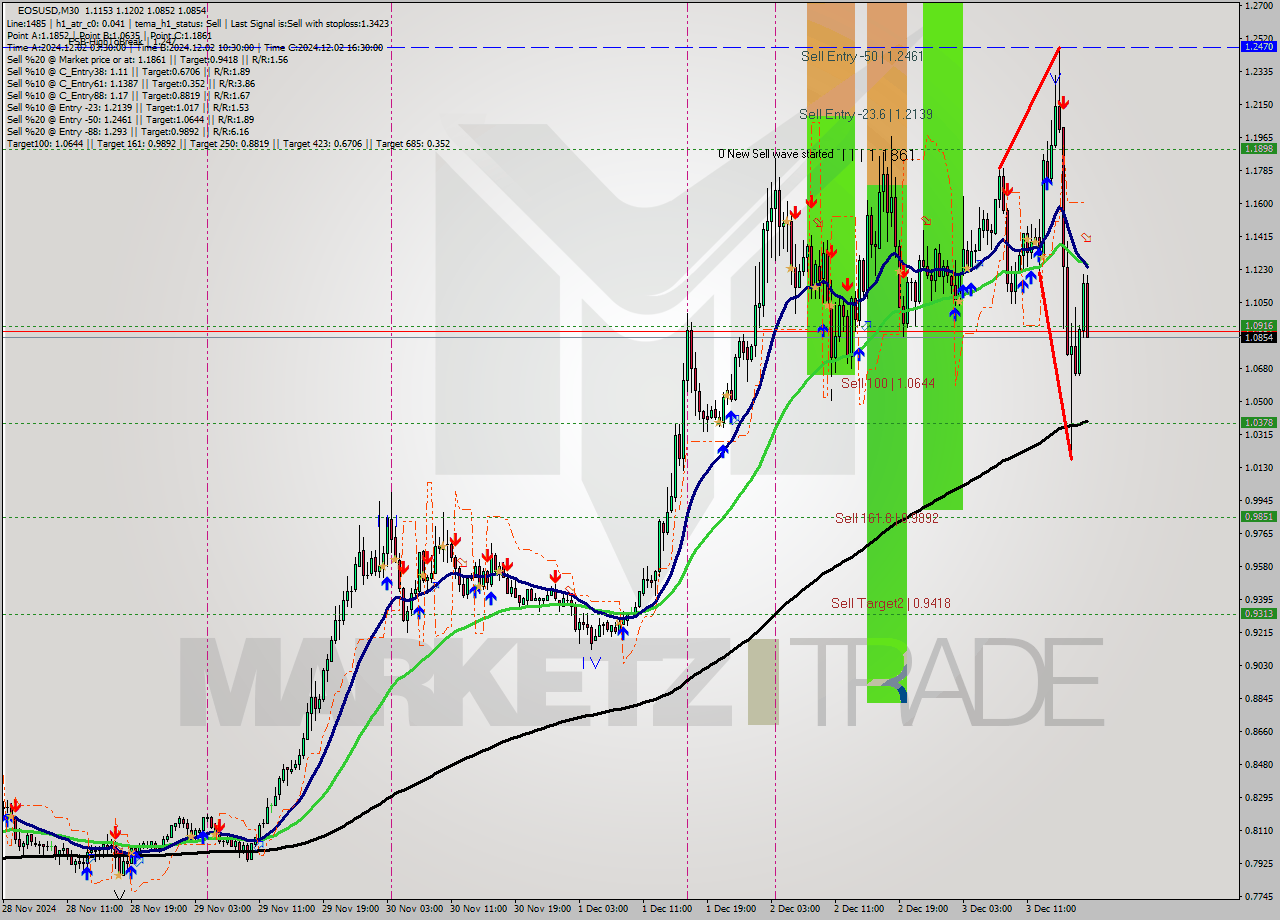Click the 1.0680 price axis value

(1258, 368)
